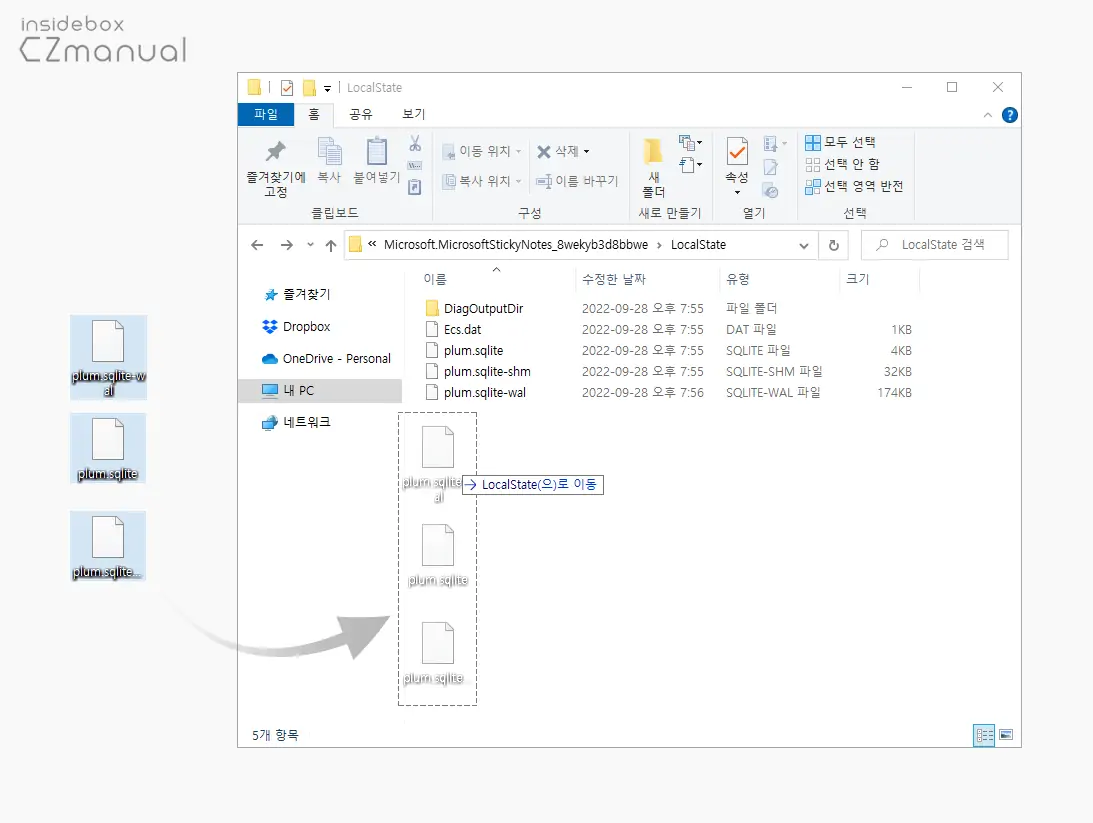The height and width of the screenshot is (823, 1093).
Task: Click the quick access properties checkmark icon
Action: click(x=286, y=88)
